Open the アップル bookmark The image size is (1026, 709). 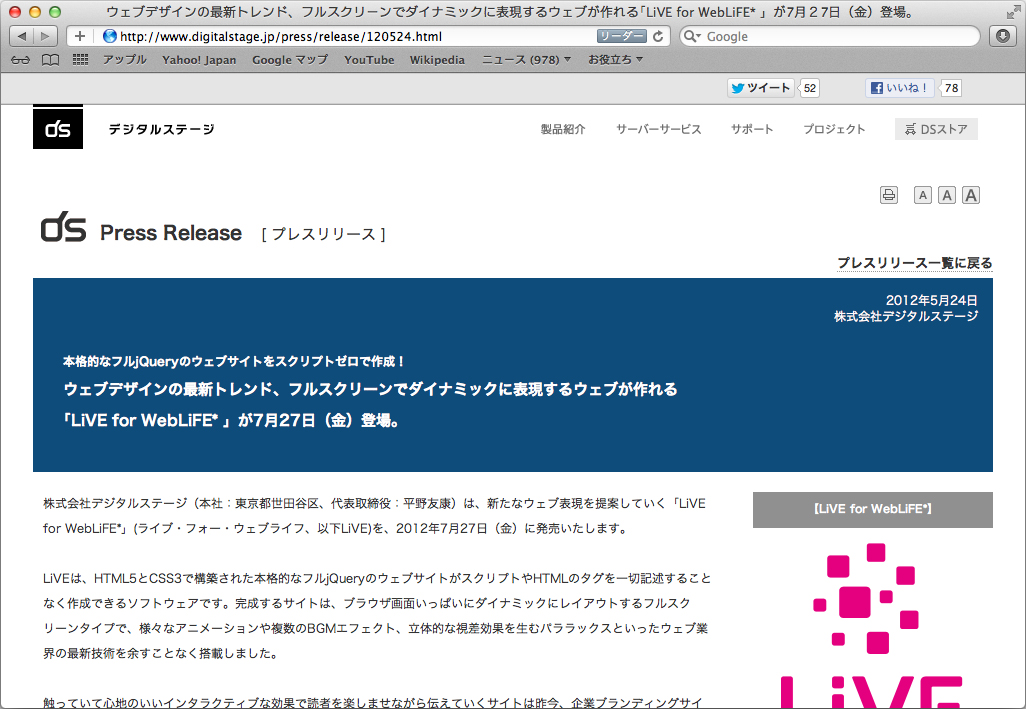click(124, 60)
